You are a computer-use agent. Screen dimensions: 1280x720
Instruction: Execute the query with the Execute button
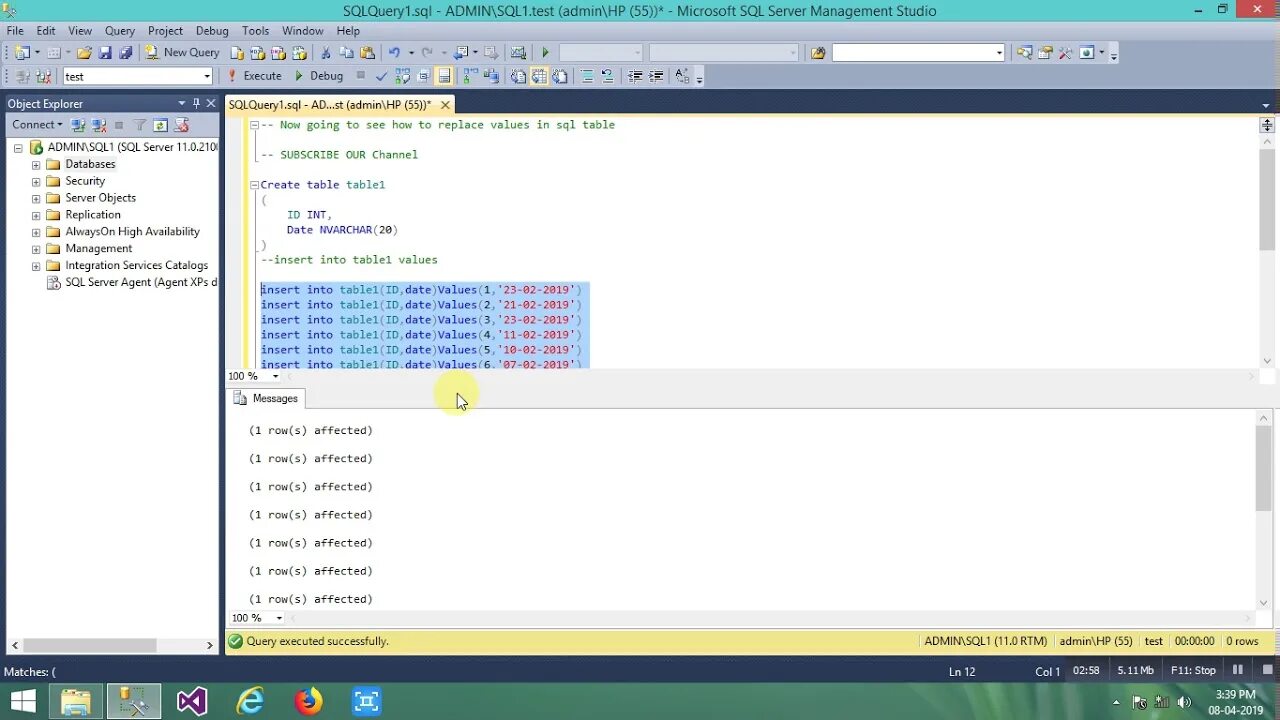[254, 75]
